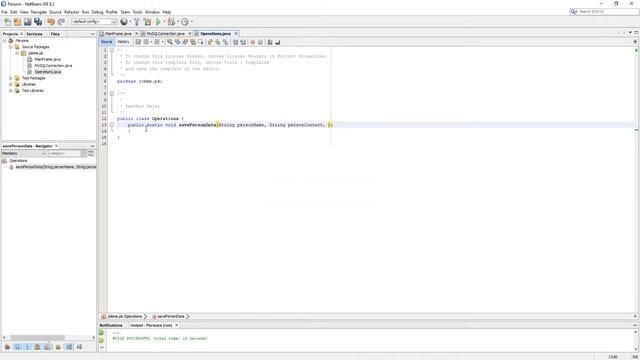Click the globe browser selection icon
This screenshot has height=360, width=640.
coord(124,22)
